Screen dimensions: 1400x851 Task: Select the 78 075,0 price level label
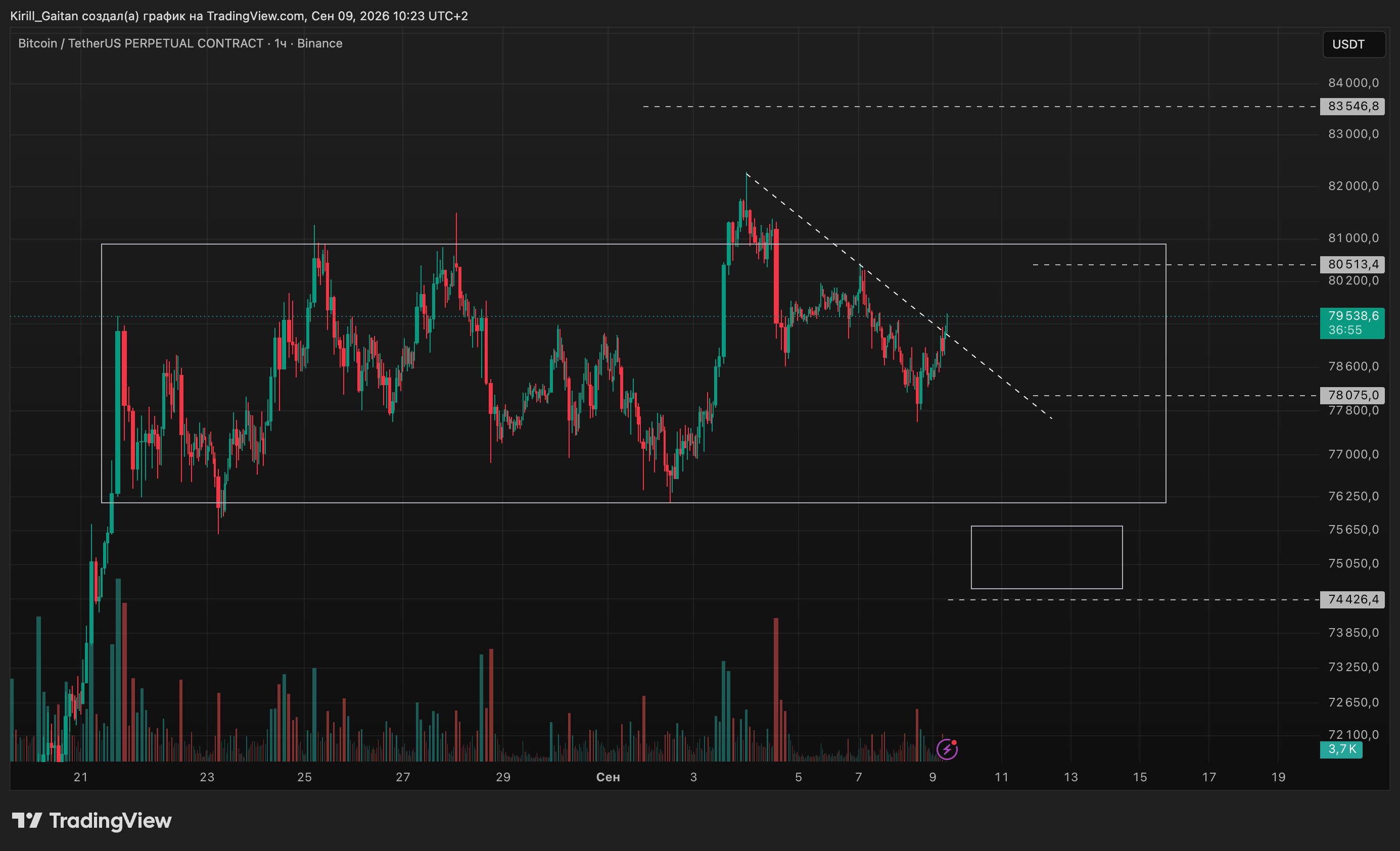(x=1352, y=395)
